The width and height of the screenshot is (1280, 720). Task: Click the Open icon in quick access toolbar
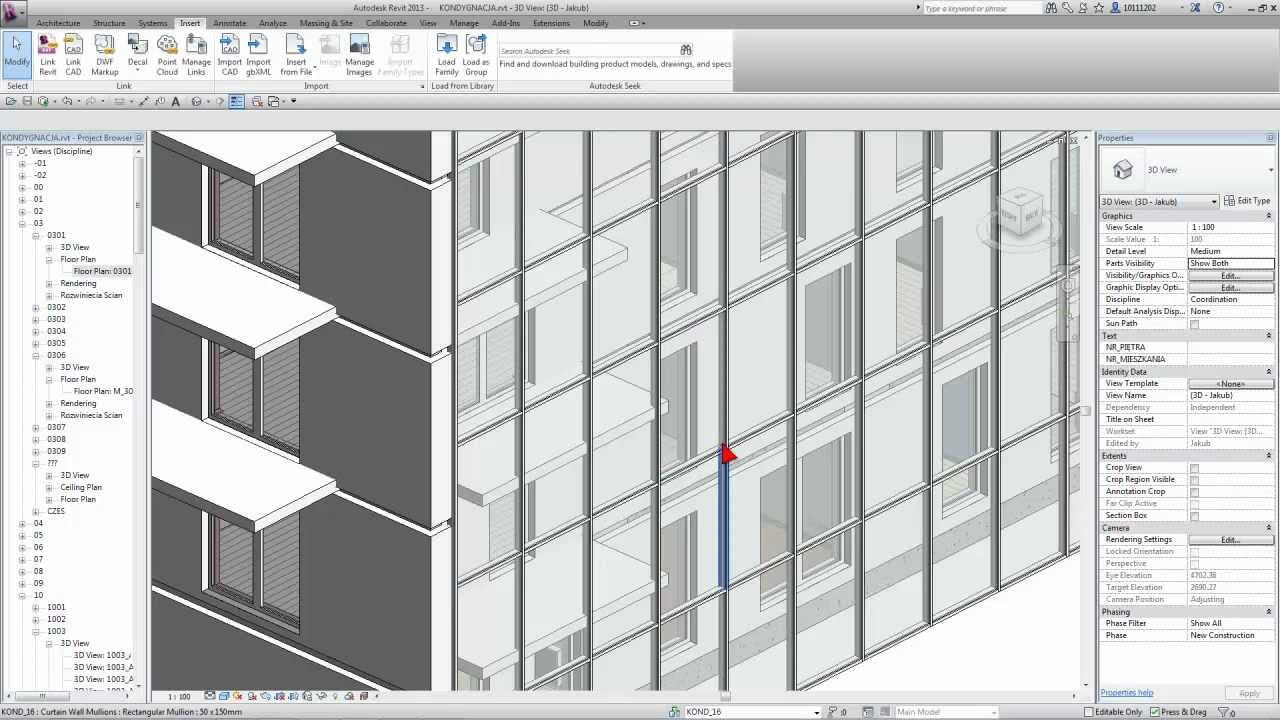(11, 101)
